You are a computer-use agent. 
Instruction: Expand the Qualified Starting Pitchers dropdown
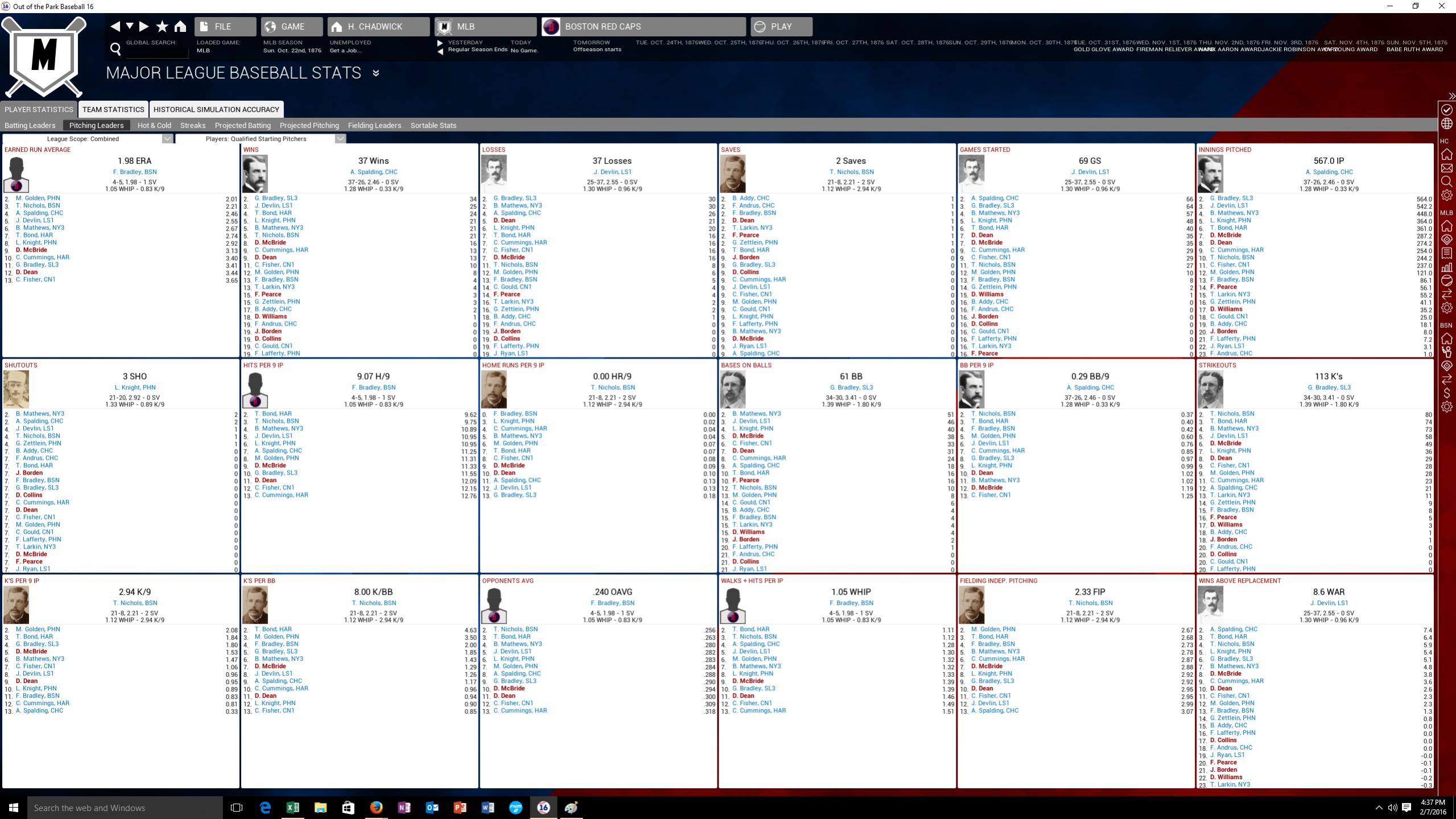[x=340, y=139]
